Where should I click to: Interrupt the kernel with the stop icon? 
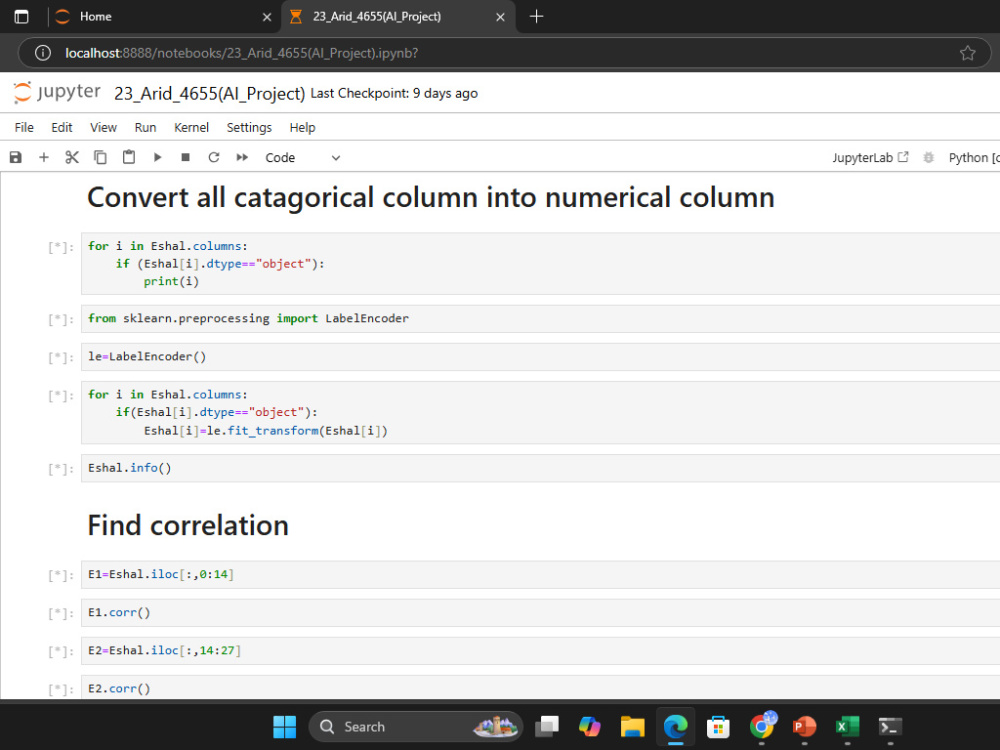coord(186,157)
